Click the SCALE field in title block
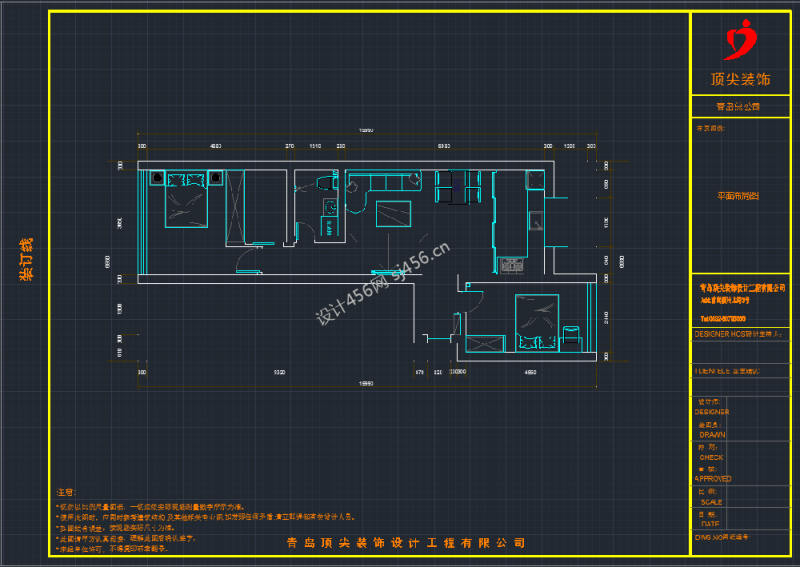800x567 pixels. [711, 502]
